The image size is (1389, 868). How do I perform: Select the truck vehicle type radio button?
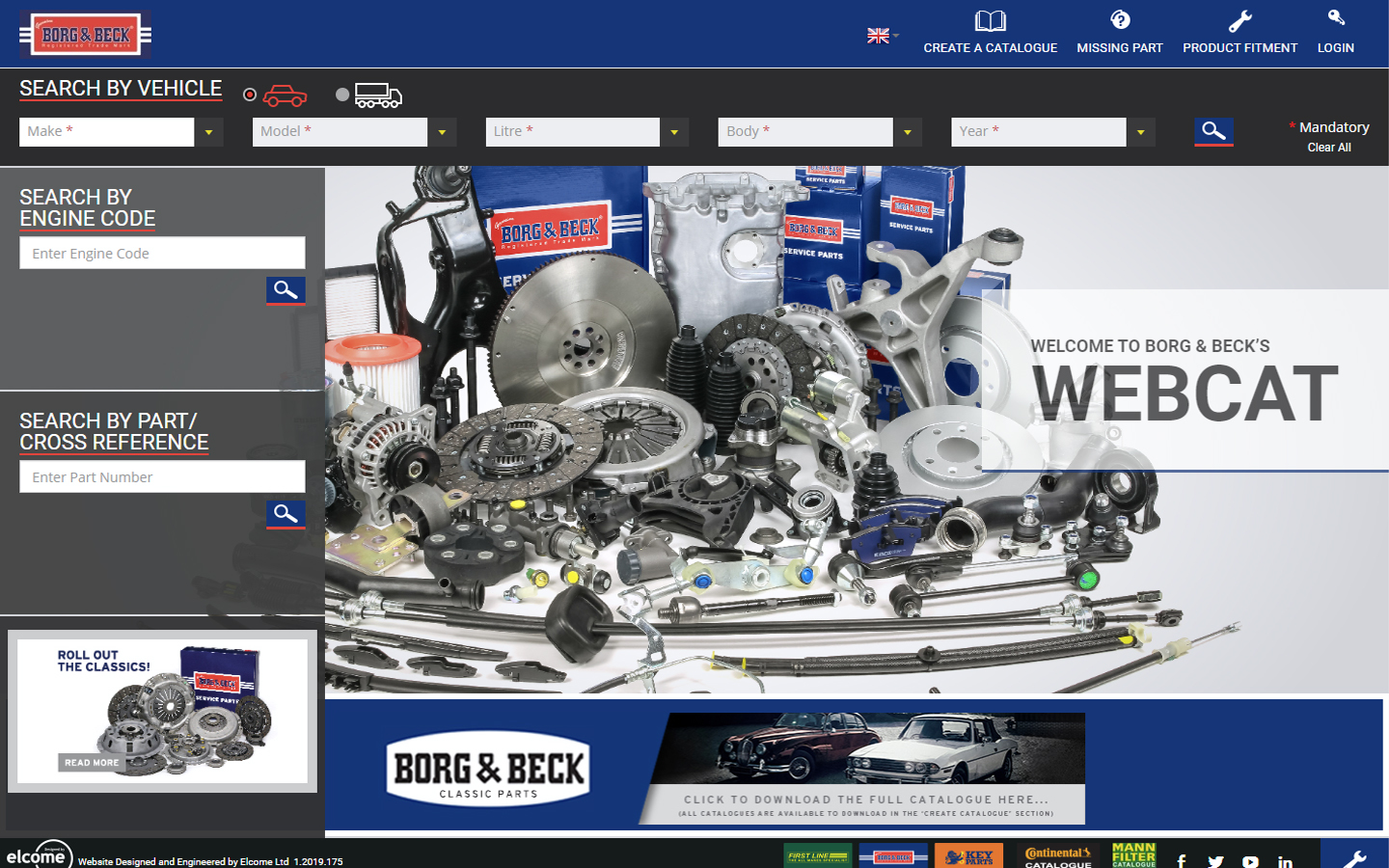click(x=342, y=95)
